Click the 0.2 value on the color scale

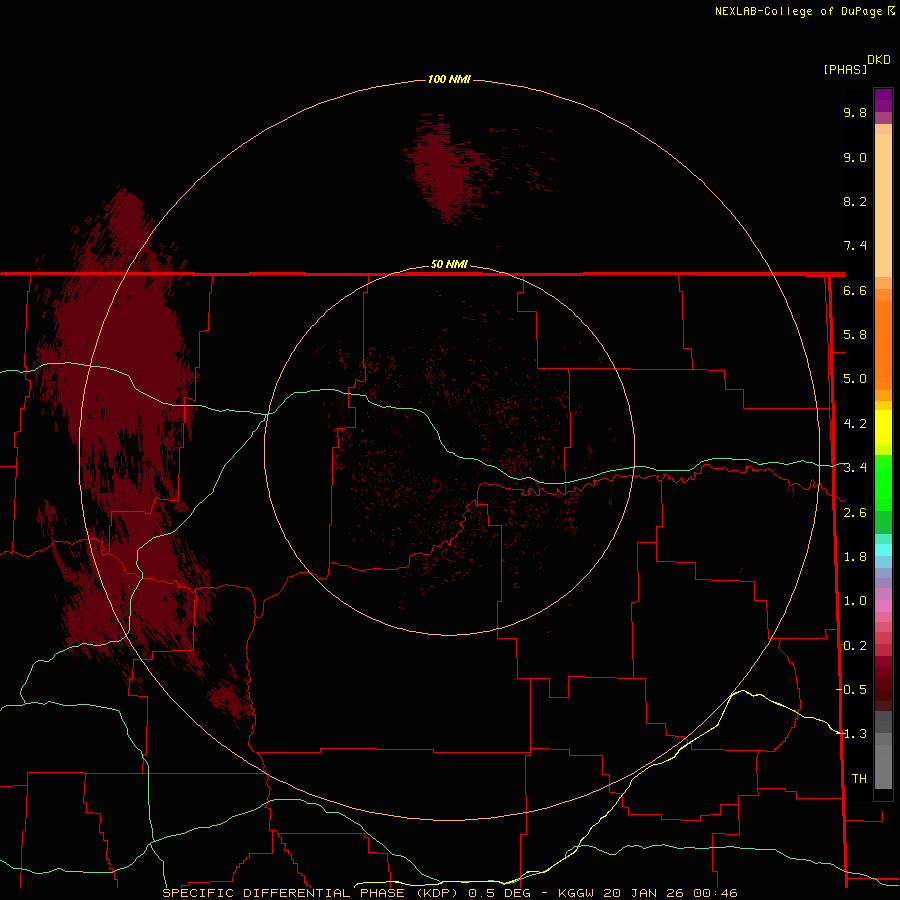855,646
